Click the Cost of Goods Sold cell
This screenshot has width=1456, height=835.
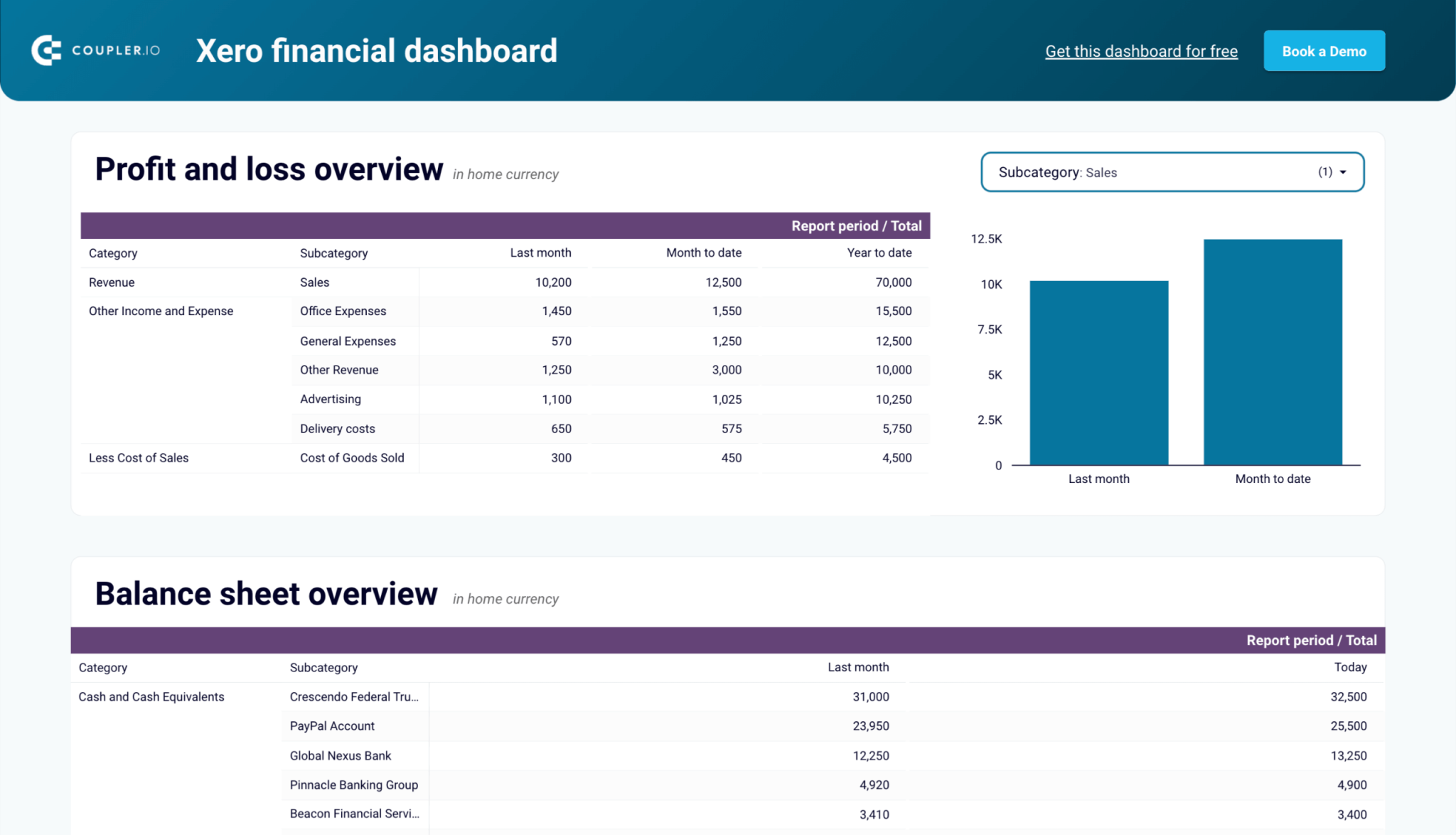(352, 457)
